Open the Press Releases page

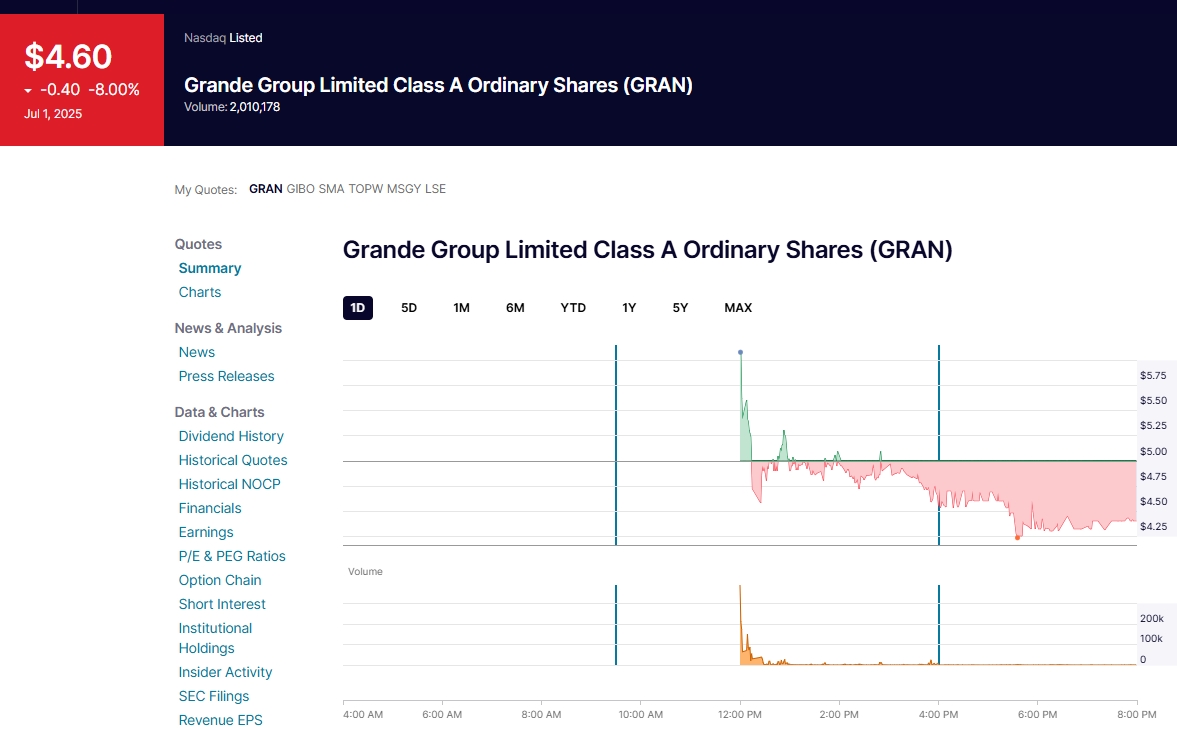point(226,376)
